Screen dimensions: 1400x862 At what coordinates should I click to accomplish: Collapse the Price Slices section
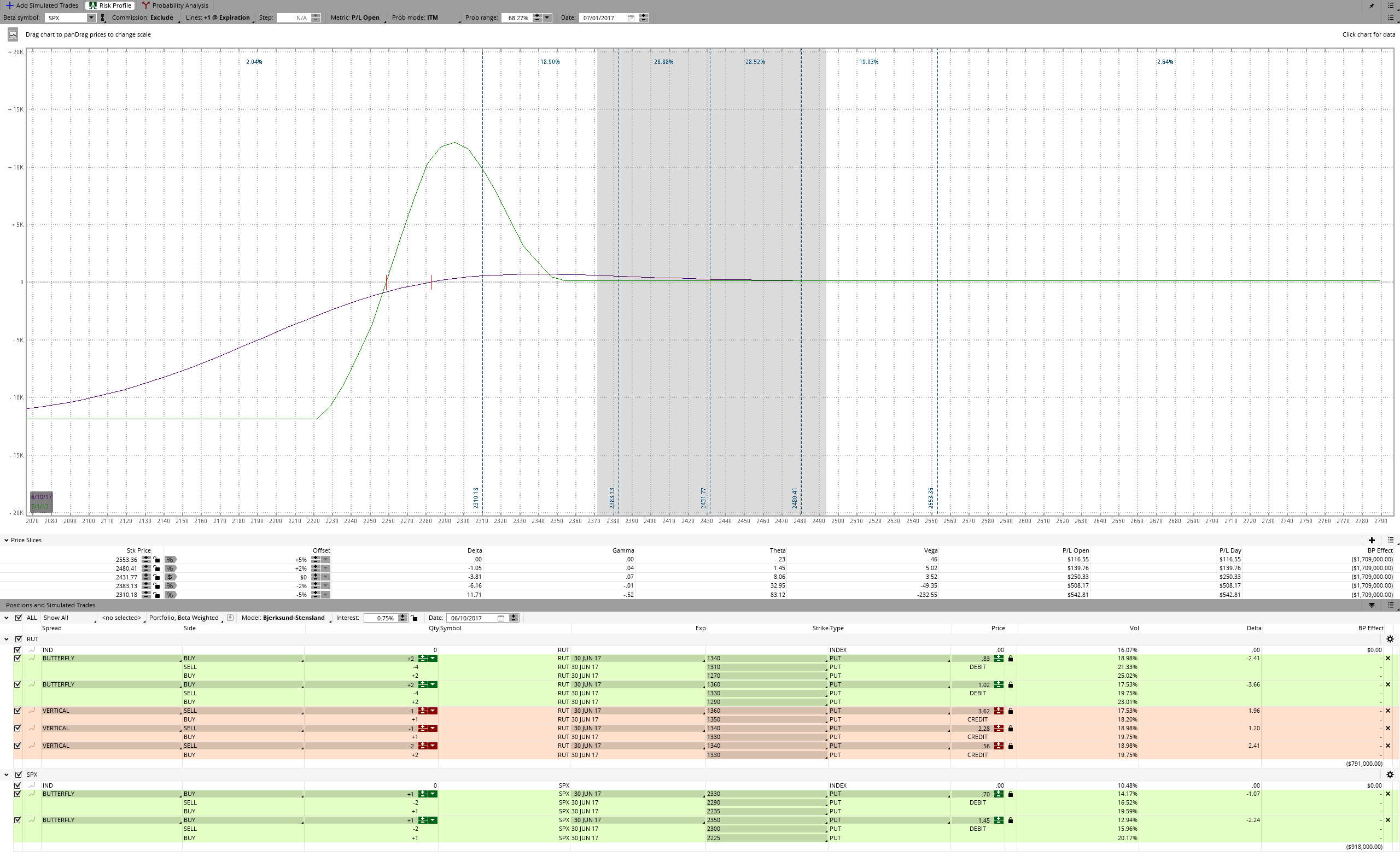click(6, 540)
